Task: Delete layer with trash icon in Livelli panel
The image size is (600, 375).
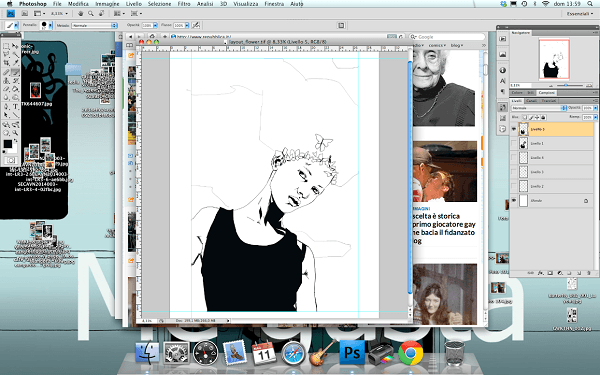Action: click(589, 273)
